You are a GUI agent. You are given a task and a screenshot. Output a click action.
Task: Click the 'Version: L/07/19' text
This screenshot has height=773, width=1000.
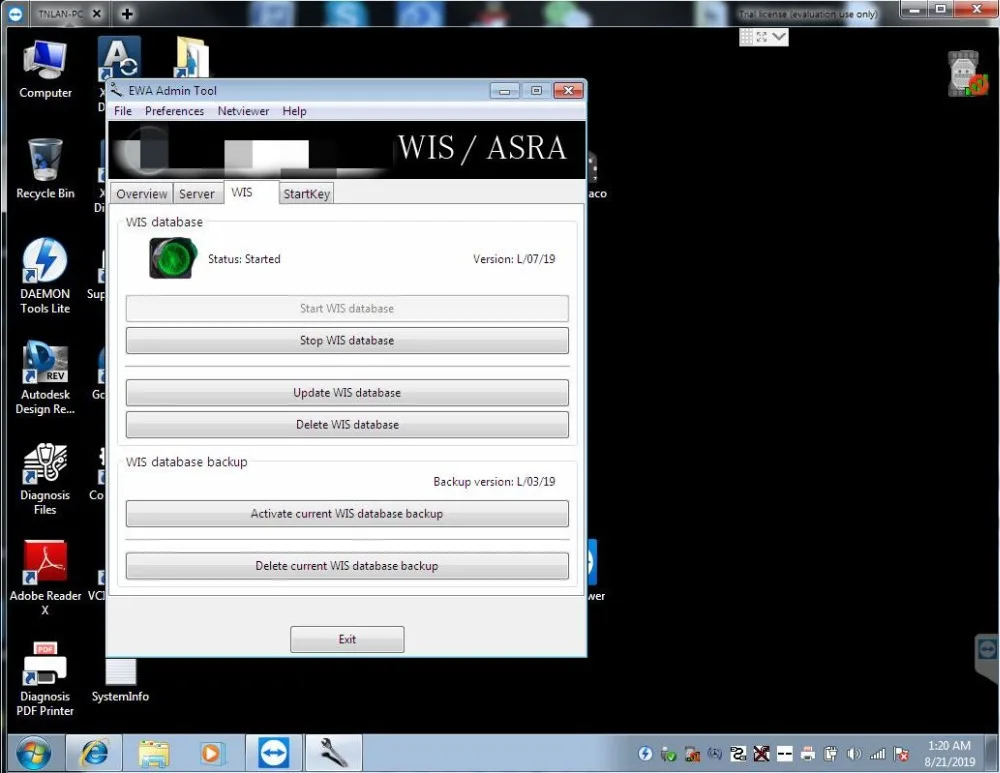pyautogui.click(x=514, y=259)
